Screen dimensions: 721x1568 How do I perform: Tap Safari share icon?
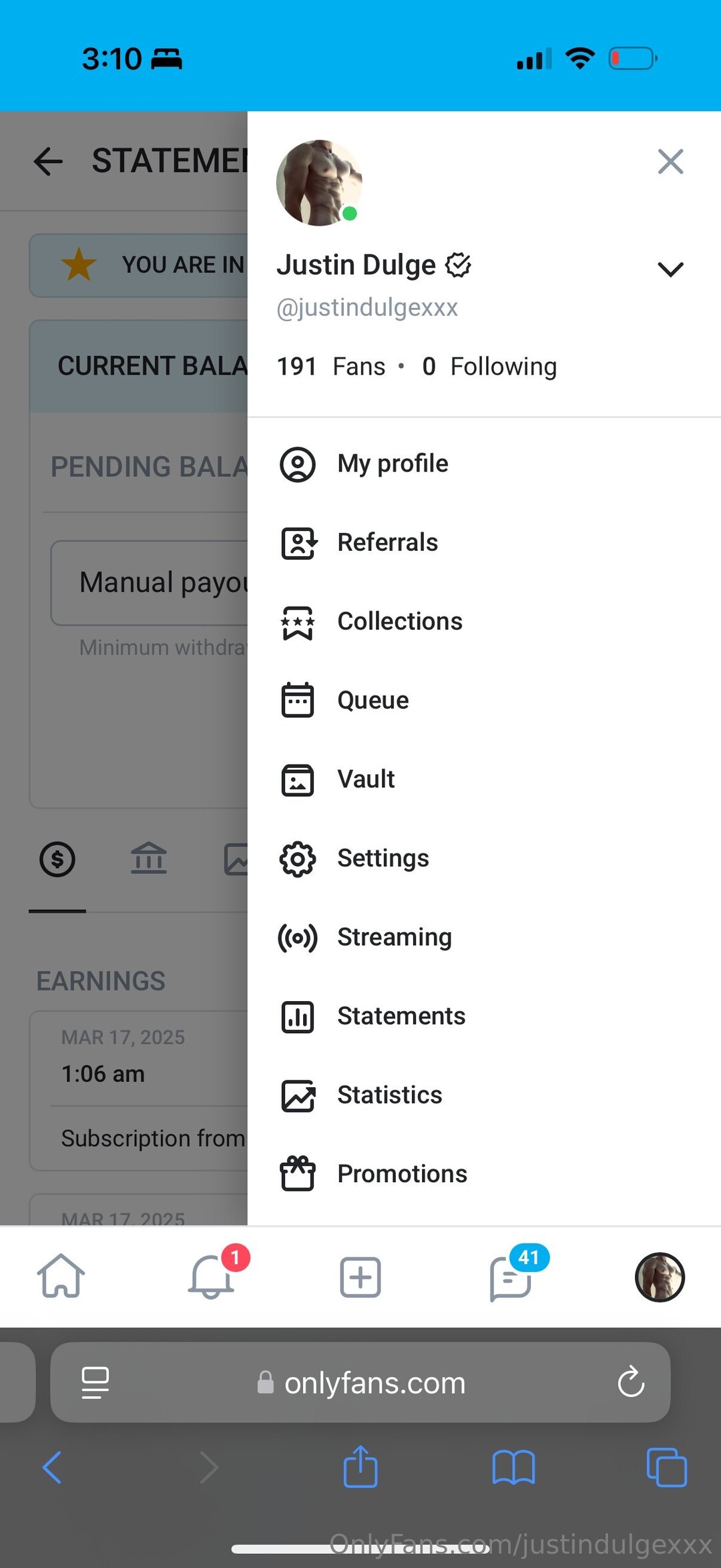(x=360, y=1466)
